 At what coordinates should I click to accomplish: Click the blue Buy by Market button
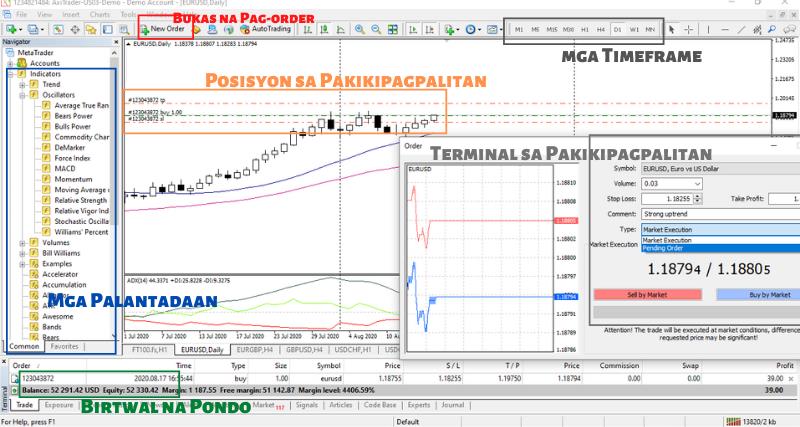click(758, 295)
